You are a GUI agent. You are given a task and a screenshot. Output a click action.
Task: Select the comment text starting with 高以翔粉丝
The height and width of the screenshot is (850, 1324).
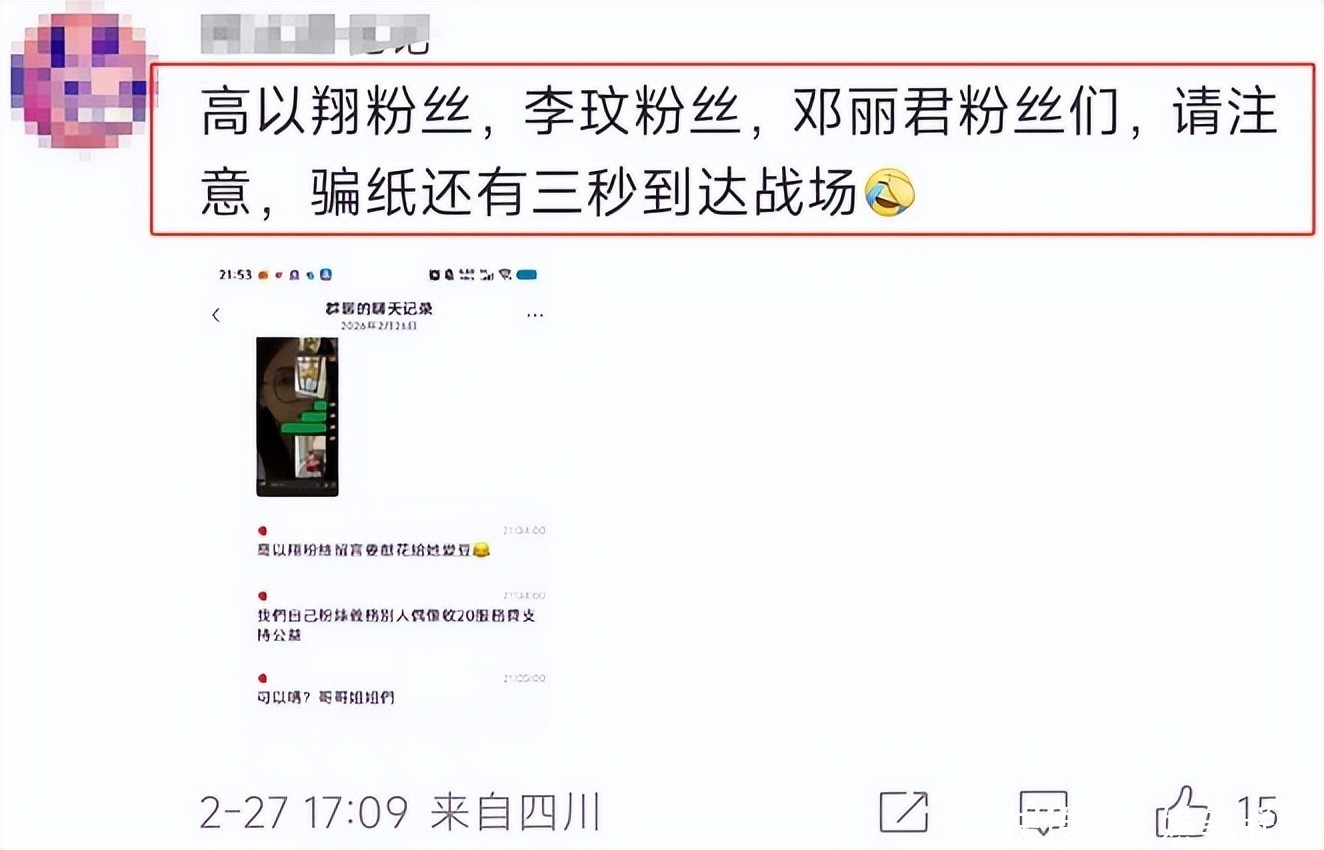click(x=733, y=150)
